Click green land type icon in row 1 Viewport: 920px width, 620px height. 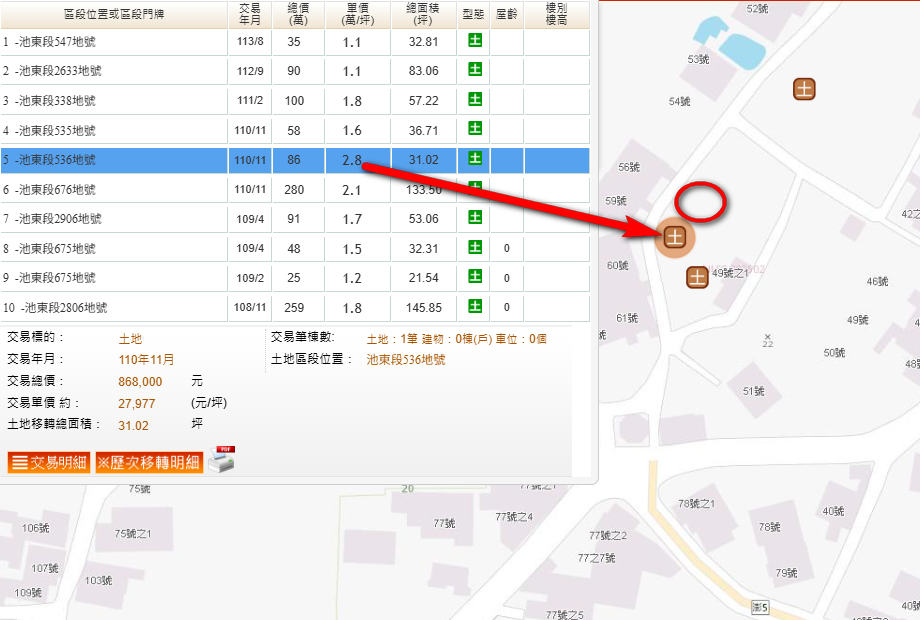(x=474, y=41)
